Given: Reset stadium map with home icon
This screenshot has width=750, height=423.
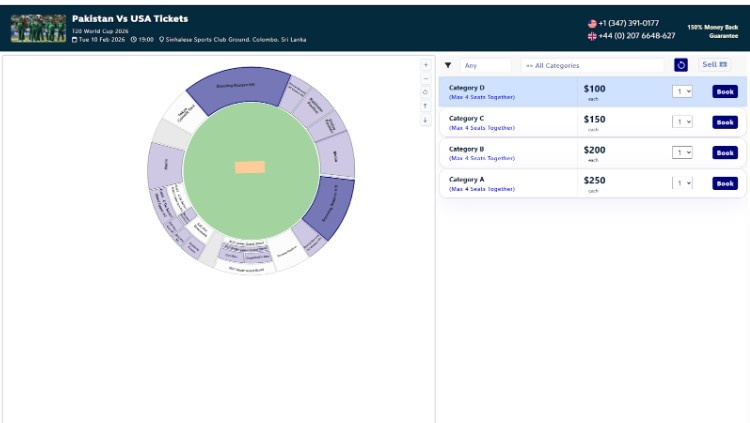Looking at the screenshot, I should tap(425, 92).
